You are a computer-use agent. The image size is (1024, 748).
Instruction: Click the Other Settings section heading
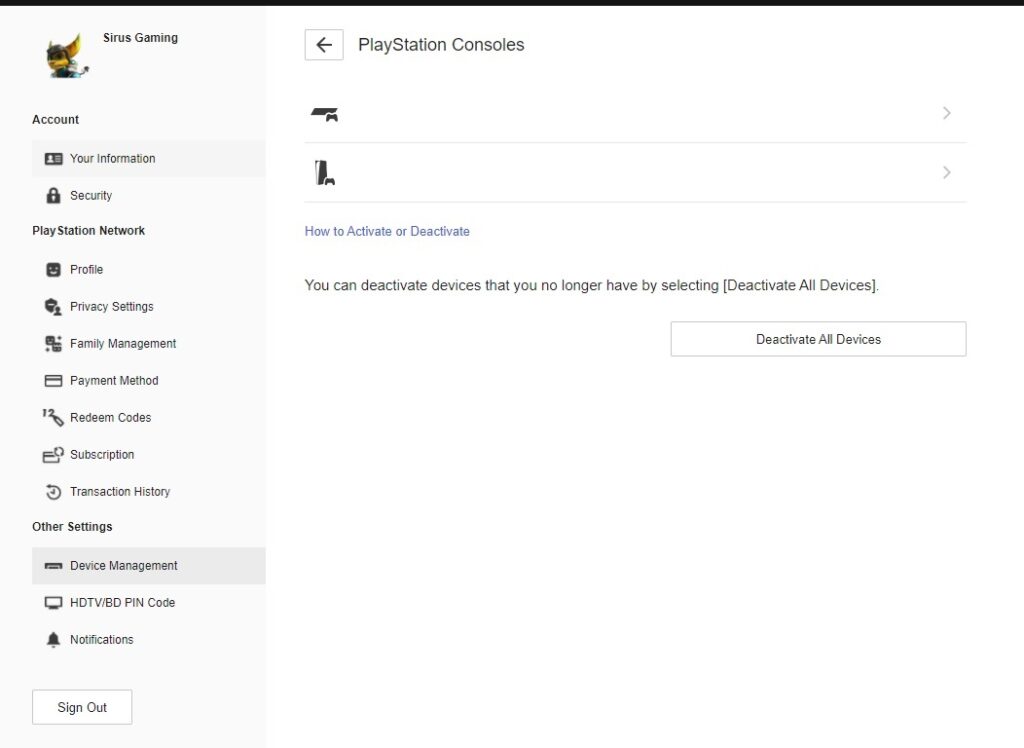click(x=72, y=527)
